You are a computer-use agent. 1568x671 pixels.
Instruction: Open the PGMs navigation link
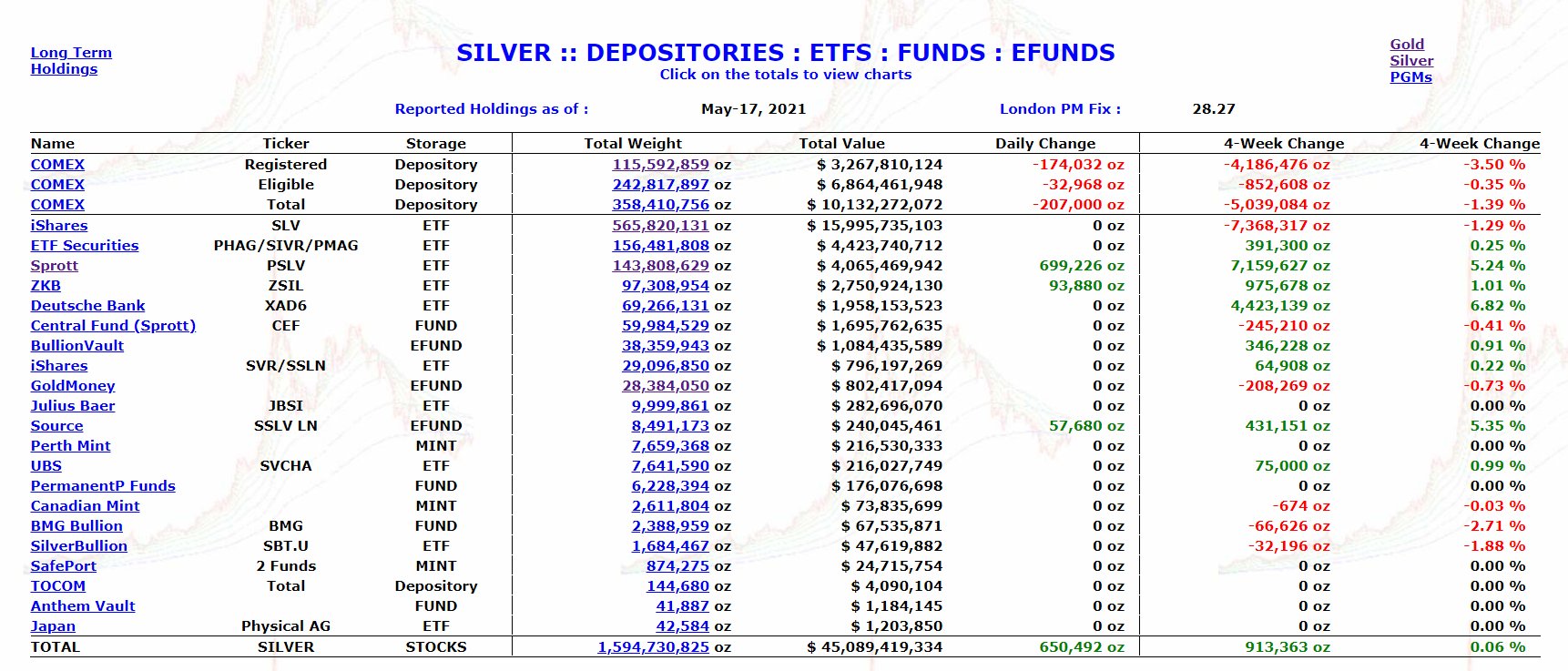1410,77
